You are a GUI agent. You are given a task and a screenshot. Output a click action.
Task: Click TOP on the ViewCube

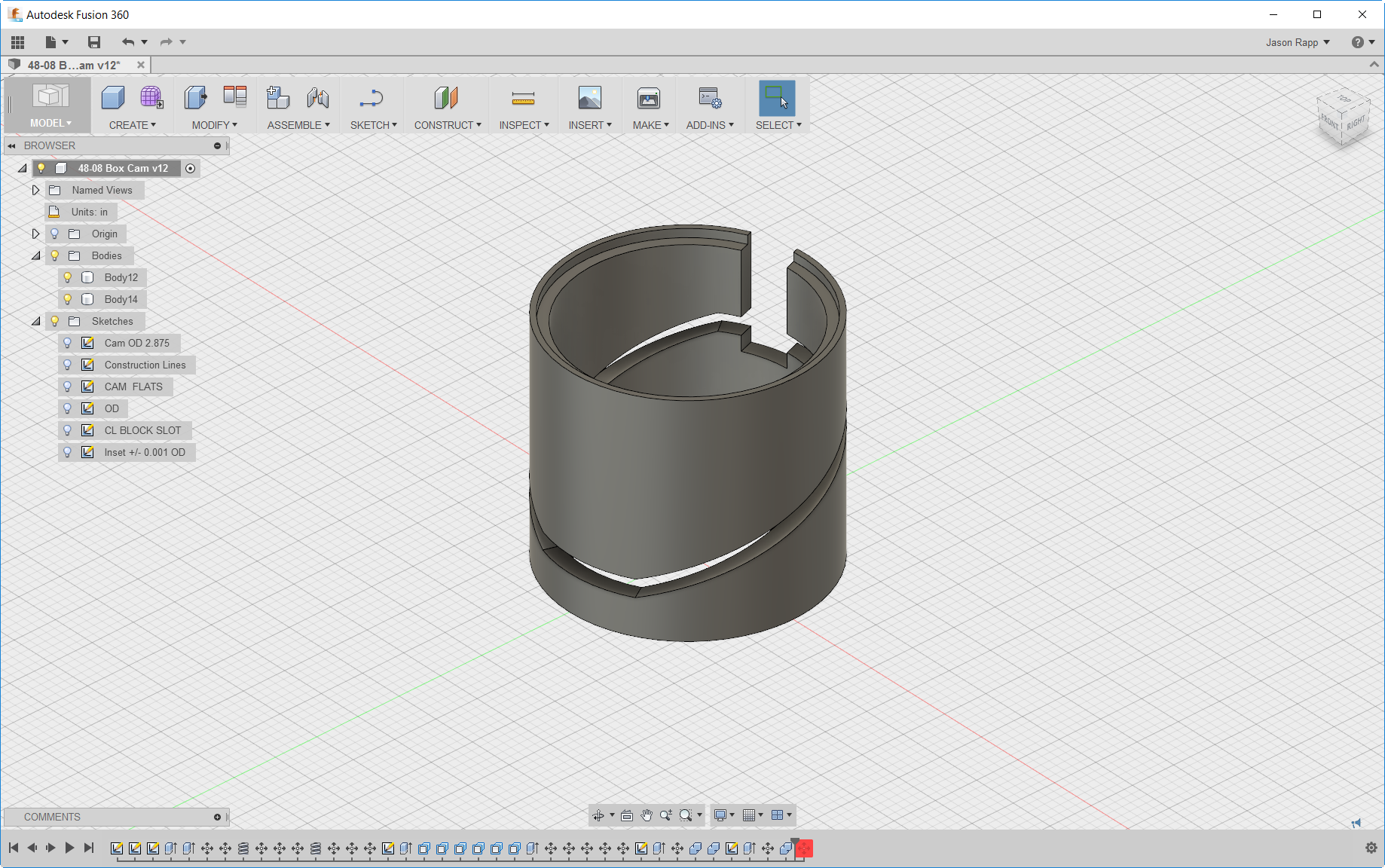1344,99
